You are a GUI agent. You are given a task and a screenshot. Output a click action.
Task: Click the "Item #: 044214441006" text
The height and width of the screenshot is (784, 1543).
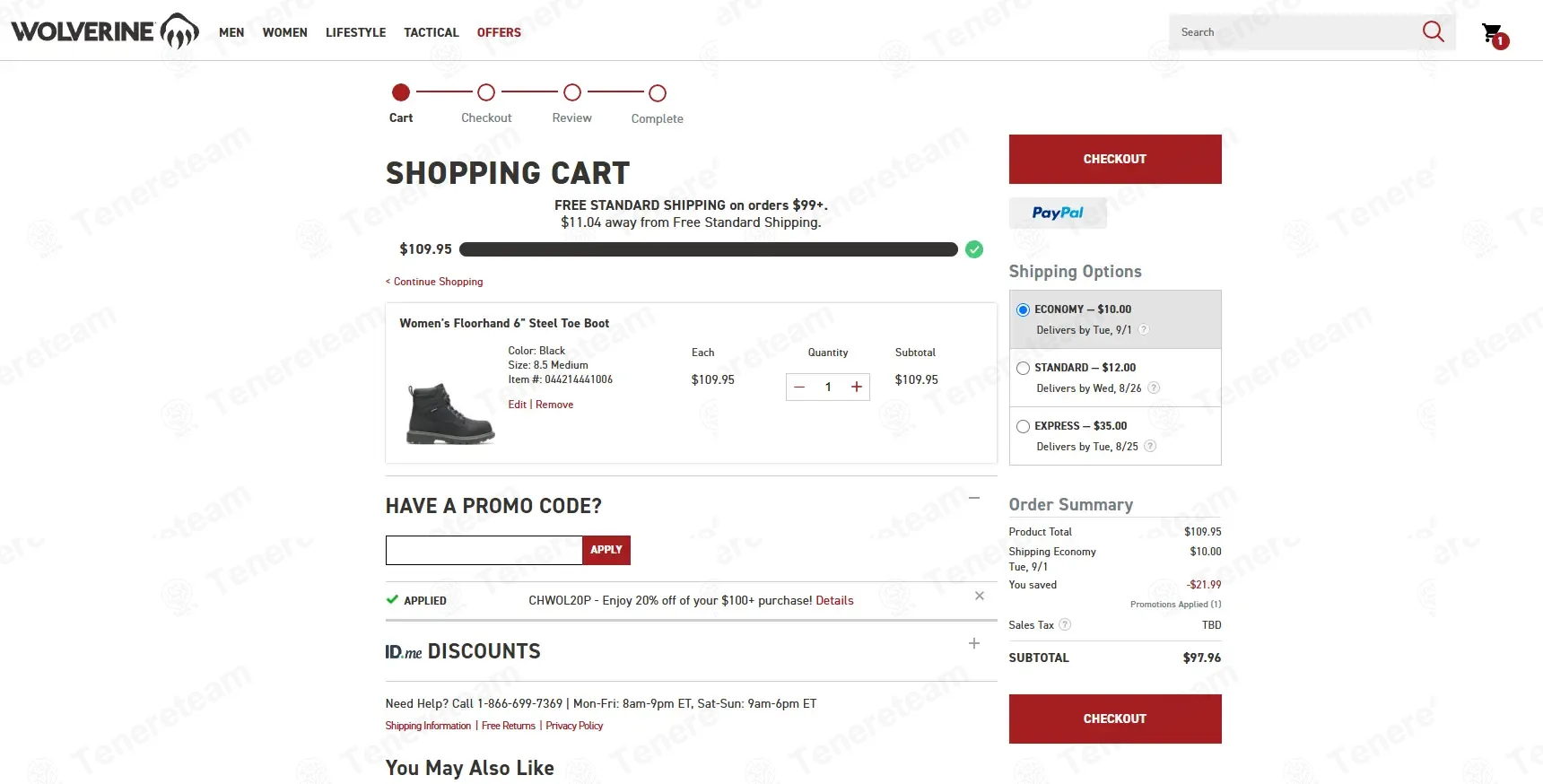560,379
